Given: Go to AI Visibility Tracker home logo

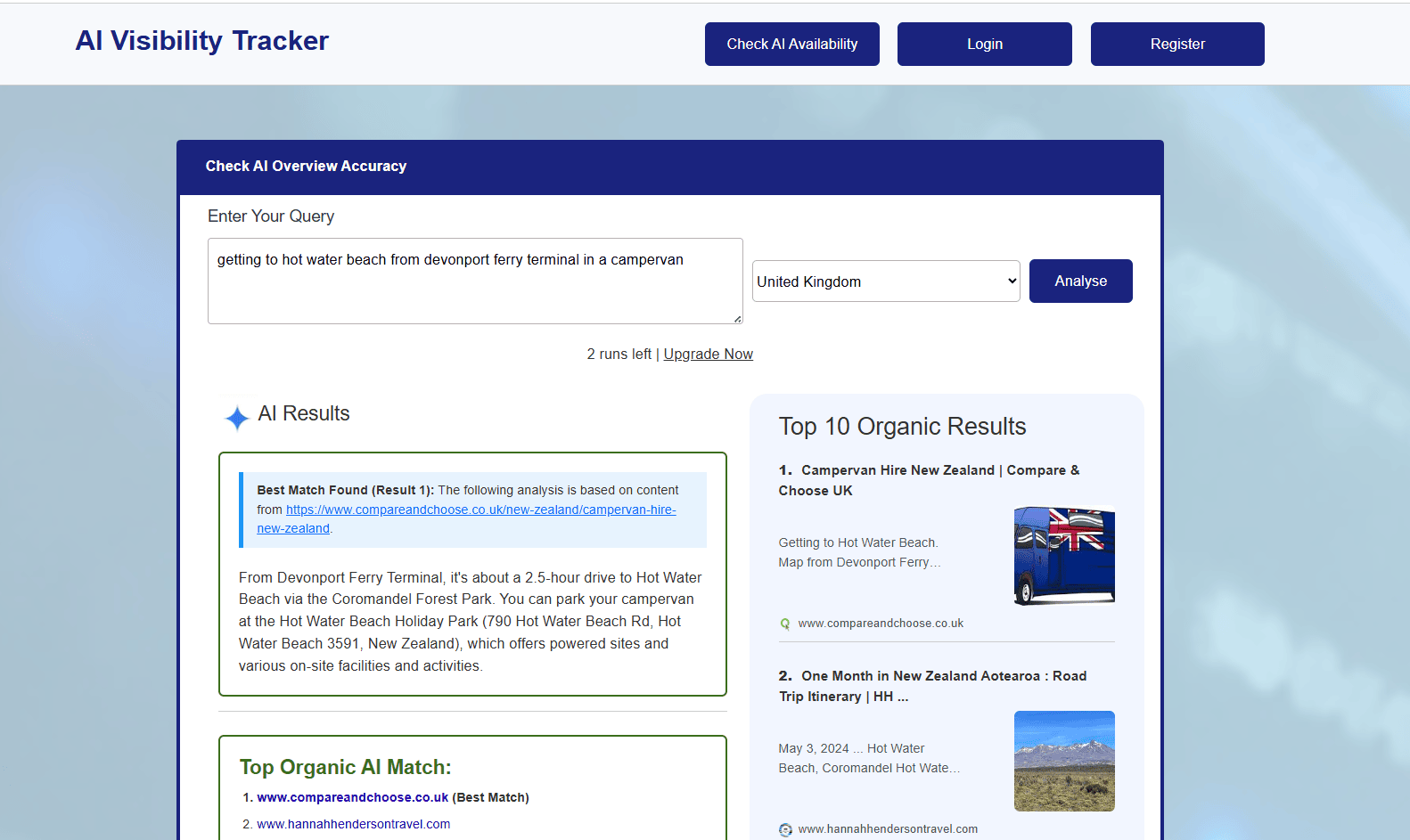Looking at the screenshot, I should coord(202,41).
